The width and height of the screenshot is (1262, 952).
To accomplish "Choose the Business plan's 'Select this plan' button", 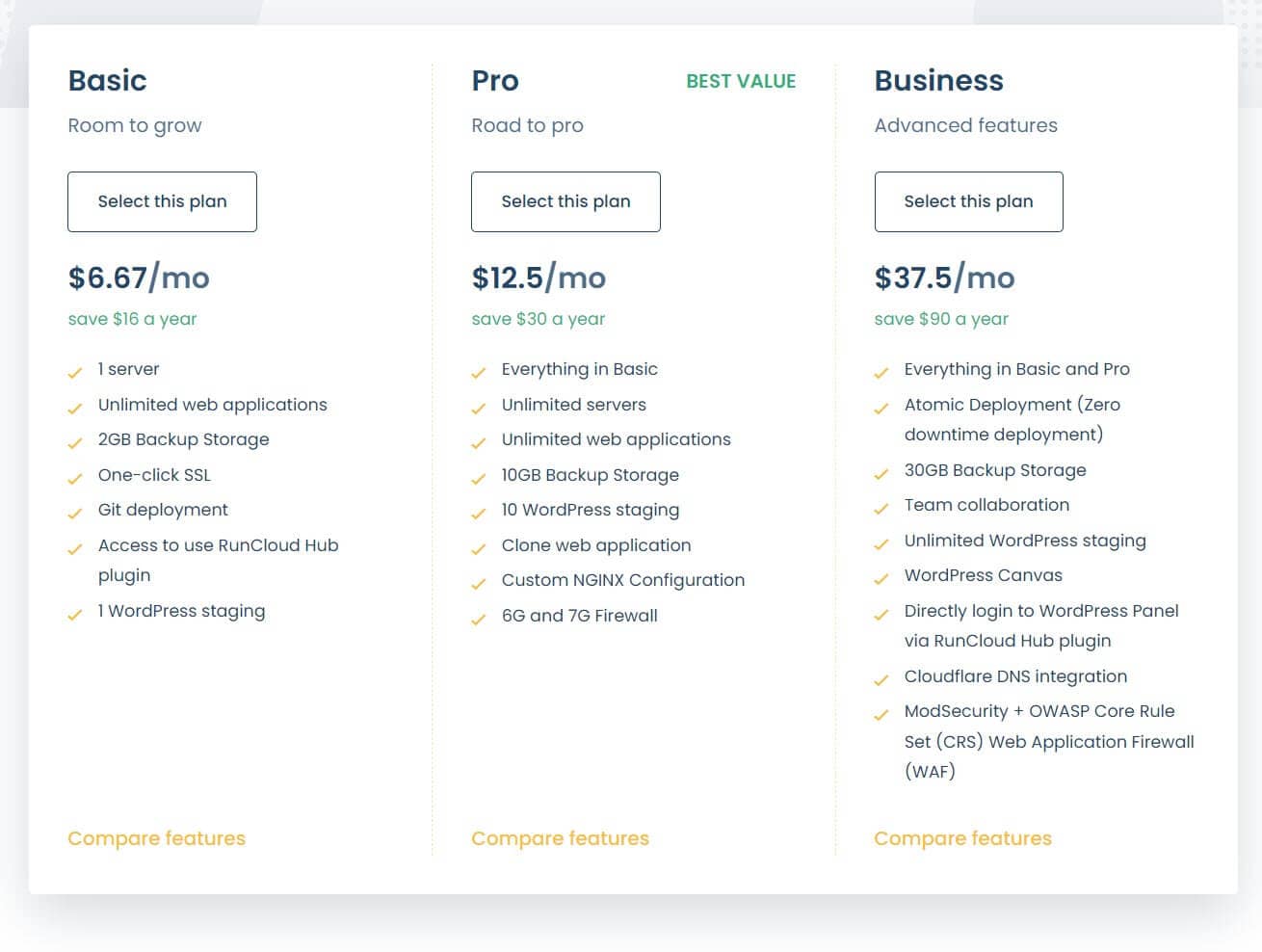I will click(968, 201).
